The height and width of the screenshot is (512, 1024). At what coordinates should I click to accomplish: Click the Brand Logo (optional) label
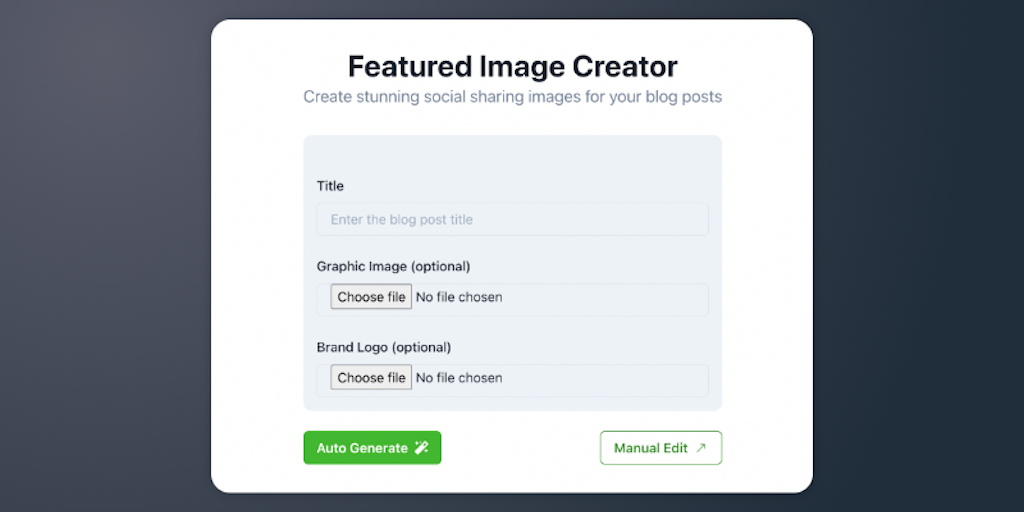coord(384,347)
